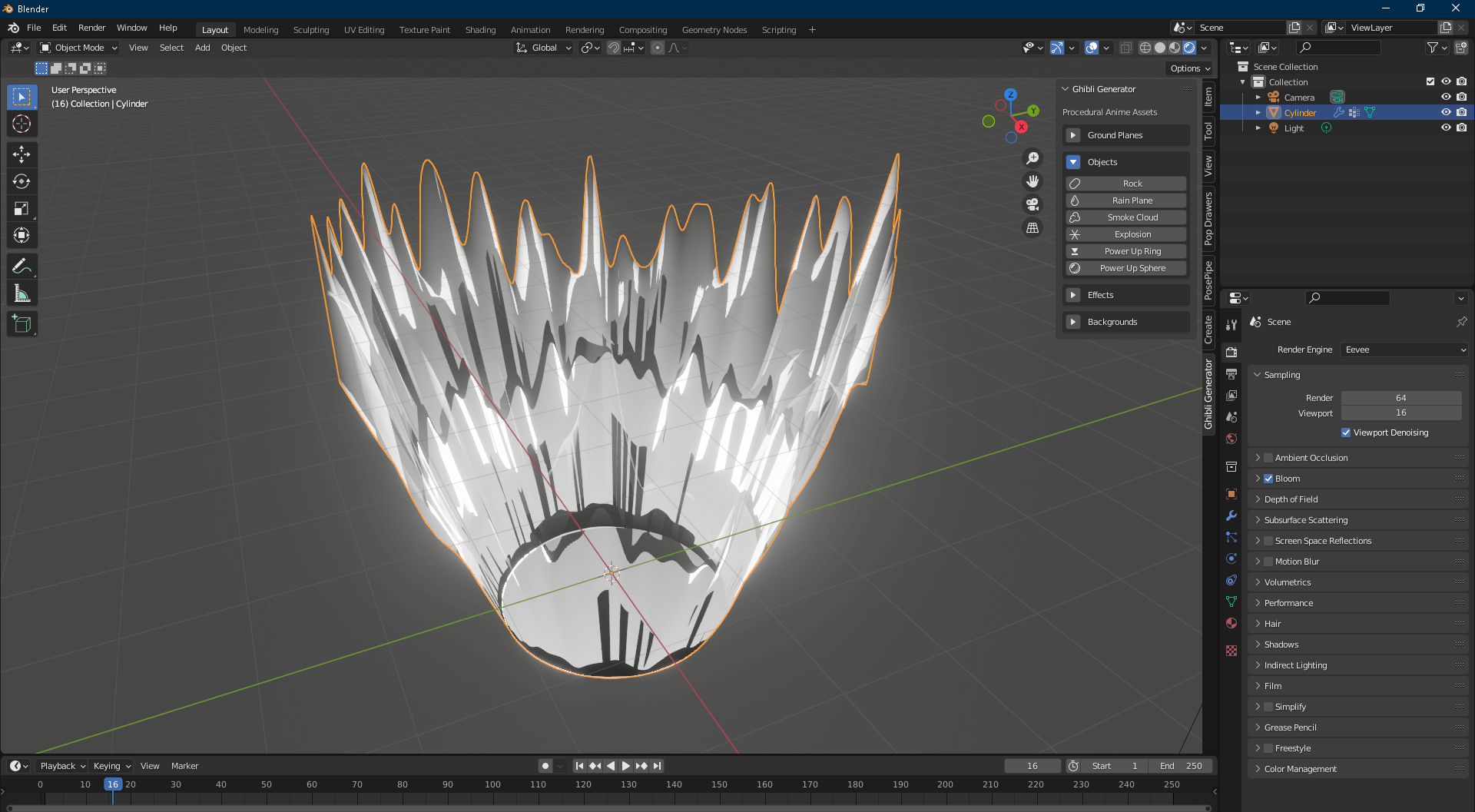This screenshot has height=812, width=1475.
Task: Enable Simplify checkbox
Action: tap(1268, 707)
